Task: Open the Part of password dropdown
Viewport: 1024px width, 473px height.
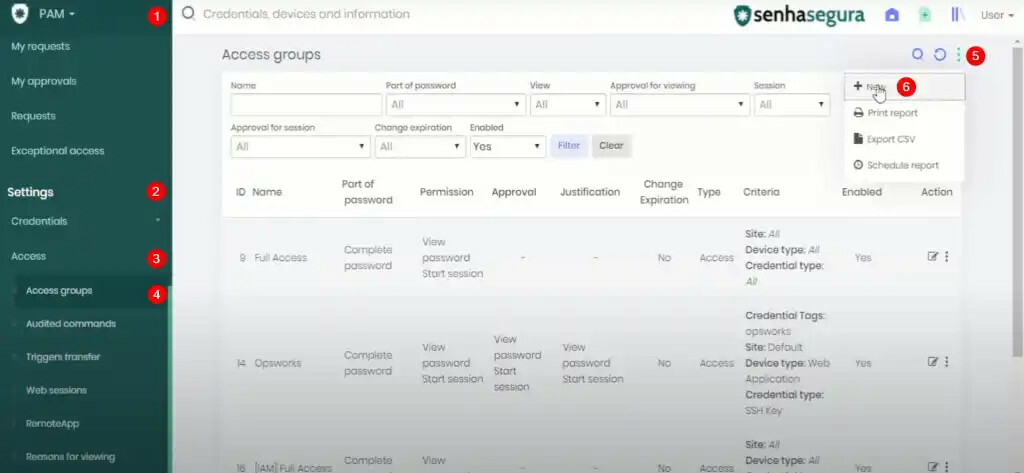Action: pos(455,104)
